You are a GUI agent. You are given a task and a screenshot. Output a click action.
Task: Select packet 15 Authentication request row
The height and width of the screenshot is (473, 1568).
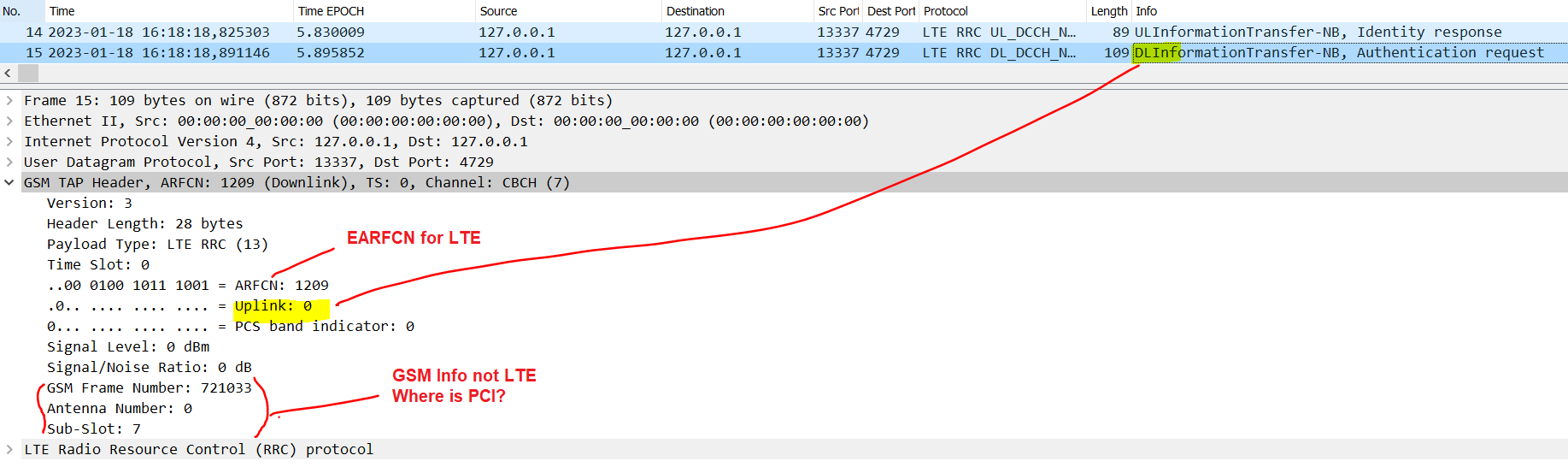[x=784, y=52]
